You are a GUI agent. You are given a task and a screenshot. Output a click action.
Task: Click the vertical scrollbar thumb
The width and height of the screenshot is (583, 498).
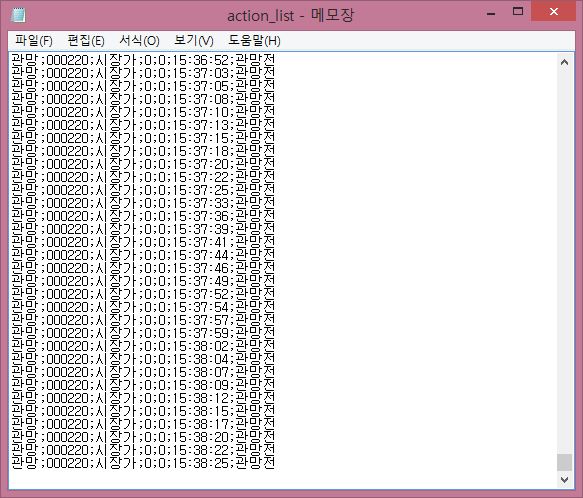coord(564,462)
